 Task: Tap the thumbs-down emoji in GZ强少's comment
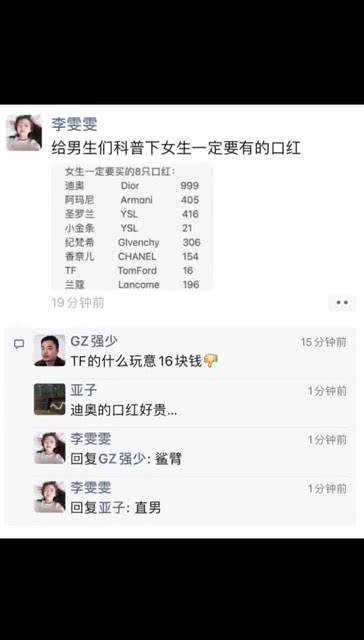pyautogui.click(x=211, y=361)
